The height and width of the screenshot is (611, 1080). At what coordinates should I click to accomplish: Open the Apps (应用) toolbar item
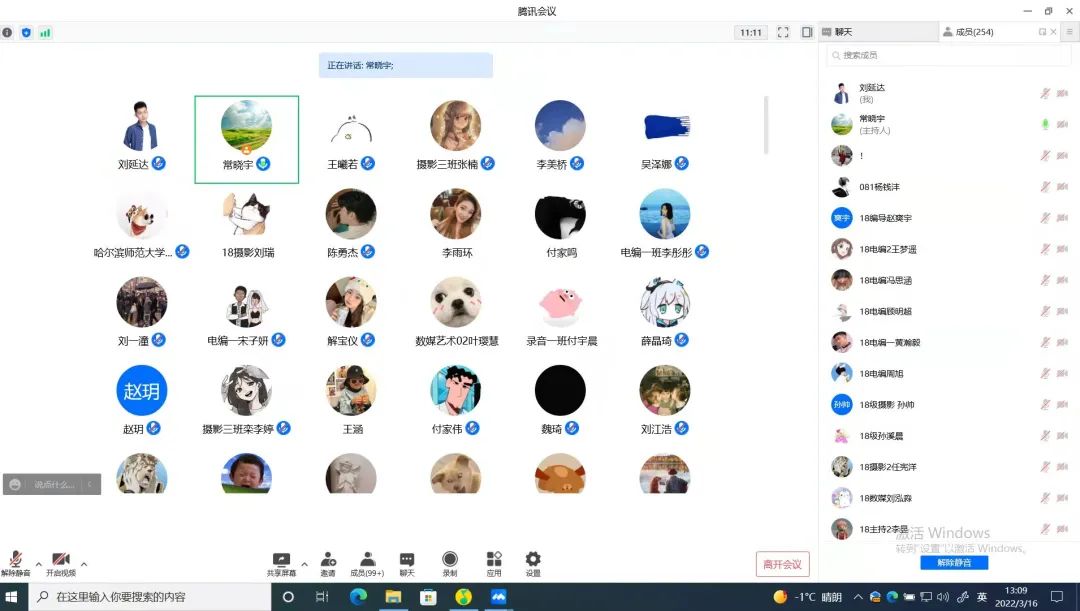494,563
